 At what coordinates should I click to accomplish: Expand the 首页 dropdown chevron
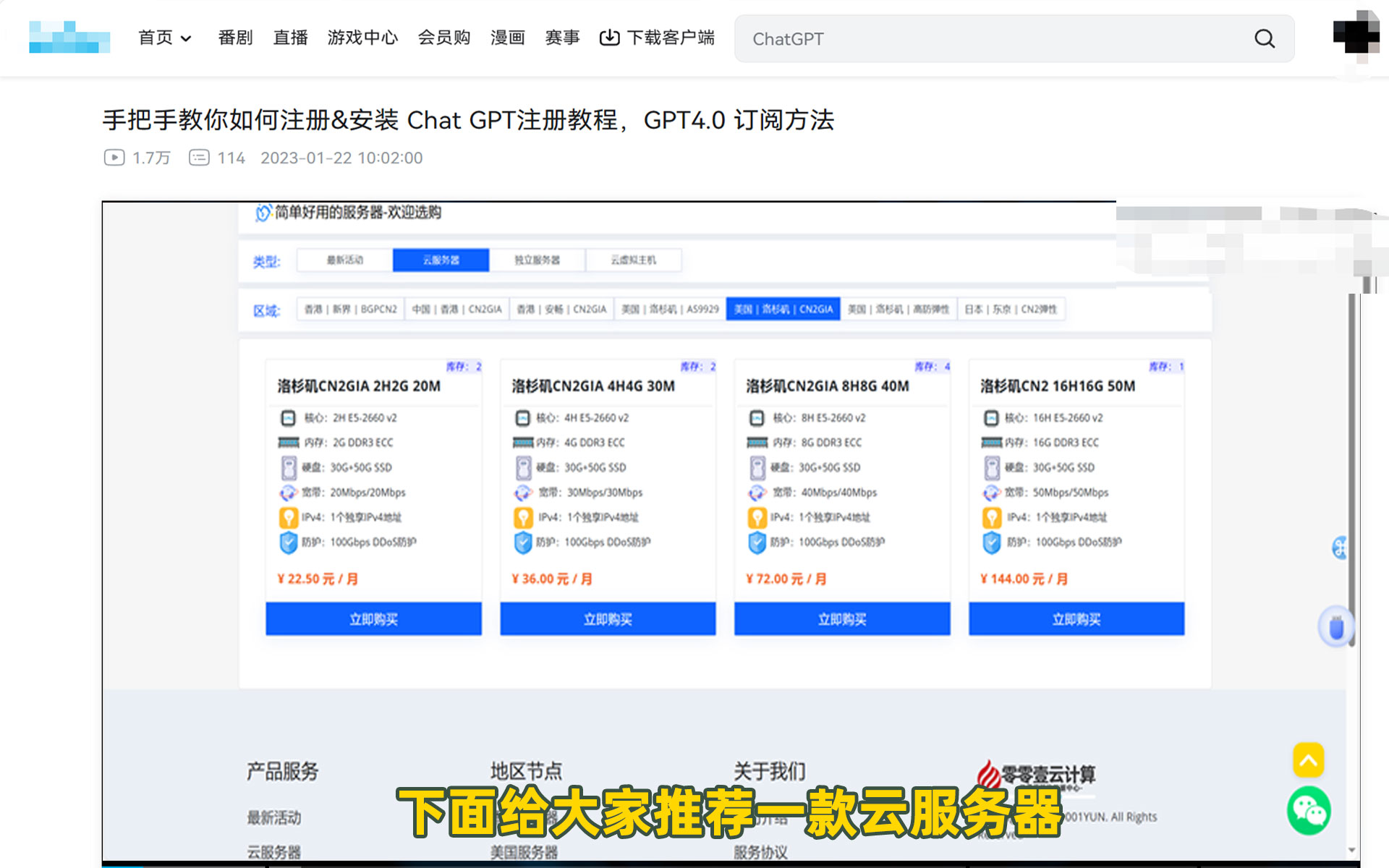pos(186,38)
